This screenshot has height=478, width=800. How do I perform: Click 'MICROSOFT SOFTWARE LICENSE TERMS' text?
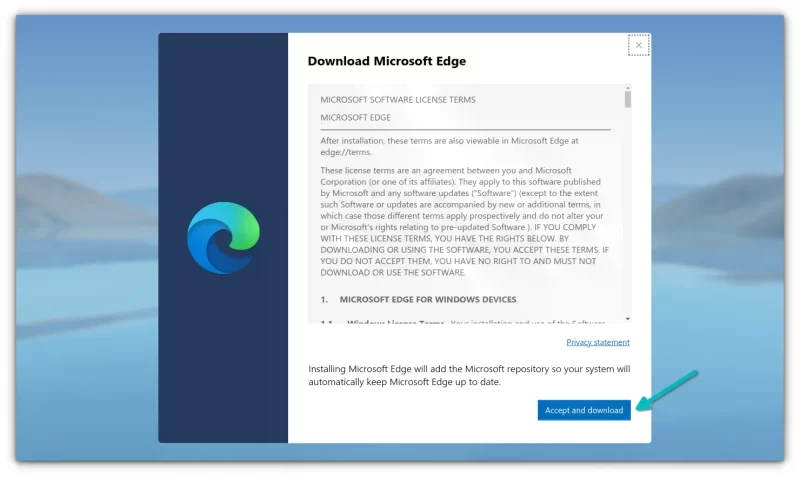(x=398, y=99)
